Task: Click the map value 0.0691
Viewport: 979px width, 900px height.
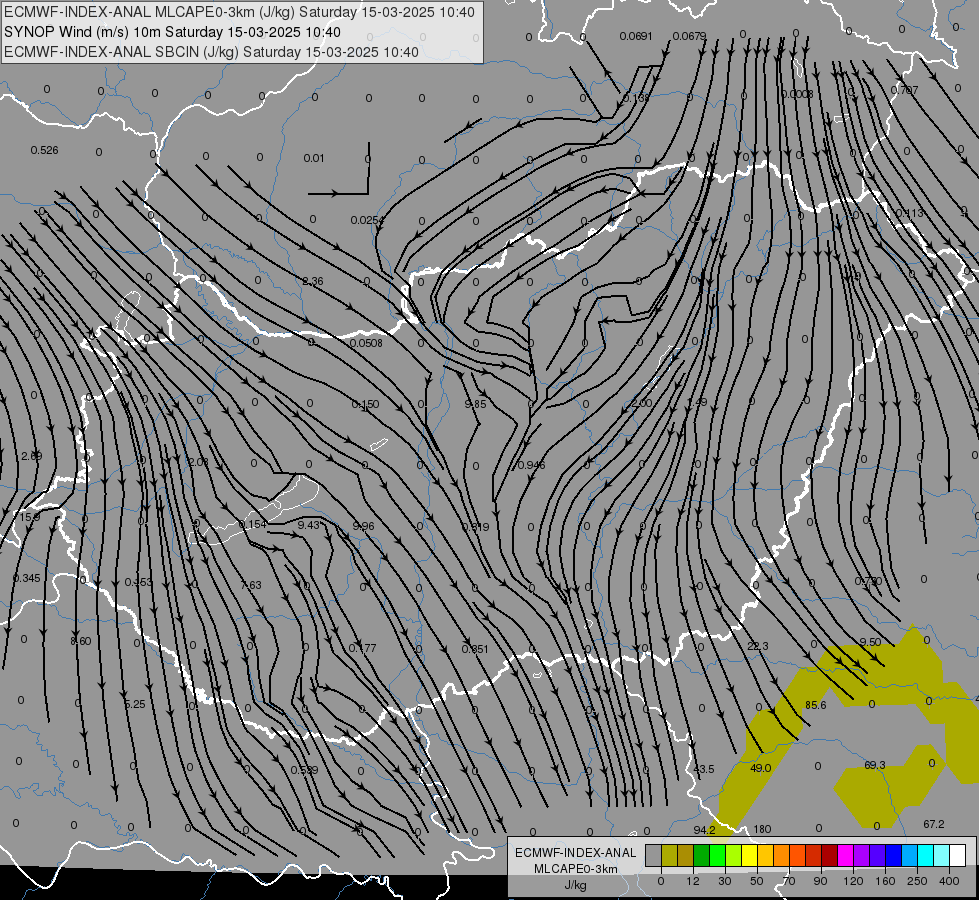Action: coord(636,36)
